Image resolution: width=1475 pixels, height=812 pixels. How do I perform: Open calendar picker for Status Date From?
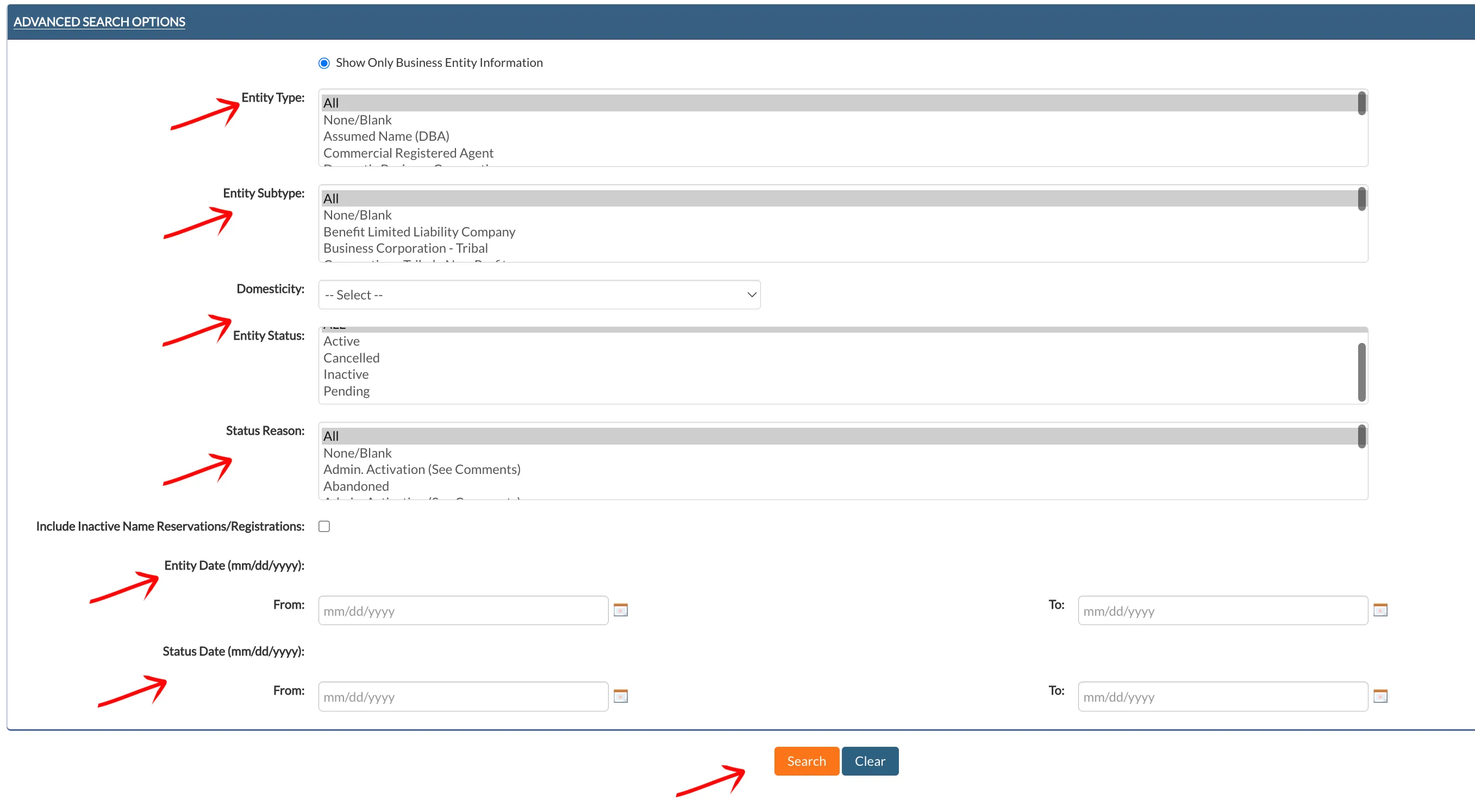point(621,696)
